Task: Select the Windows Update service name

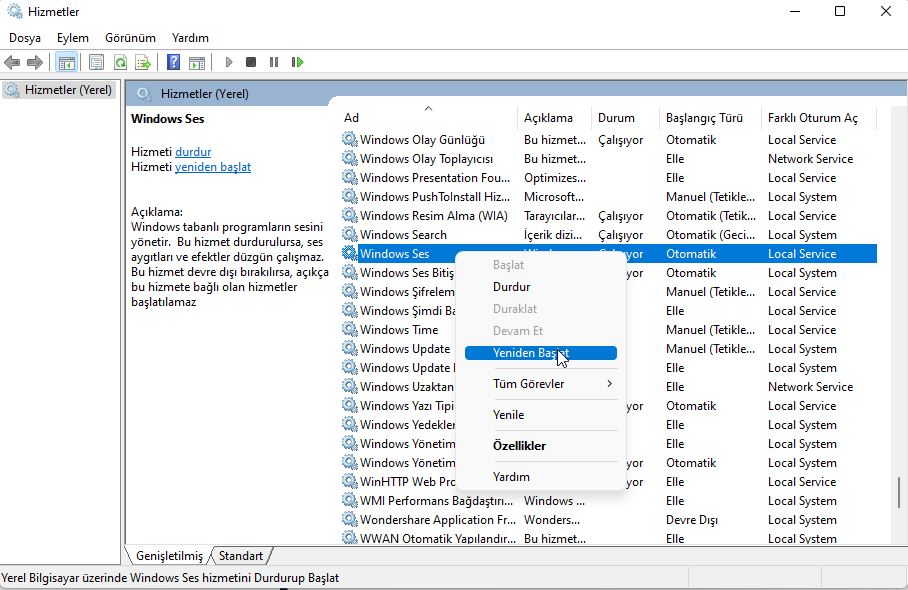Action: (405, 349)
